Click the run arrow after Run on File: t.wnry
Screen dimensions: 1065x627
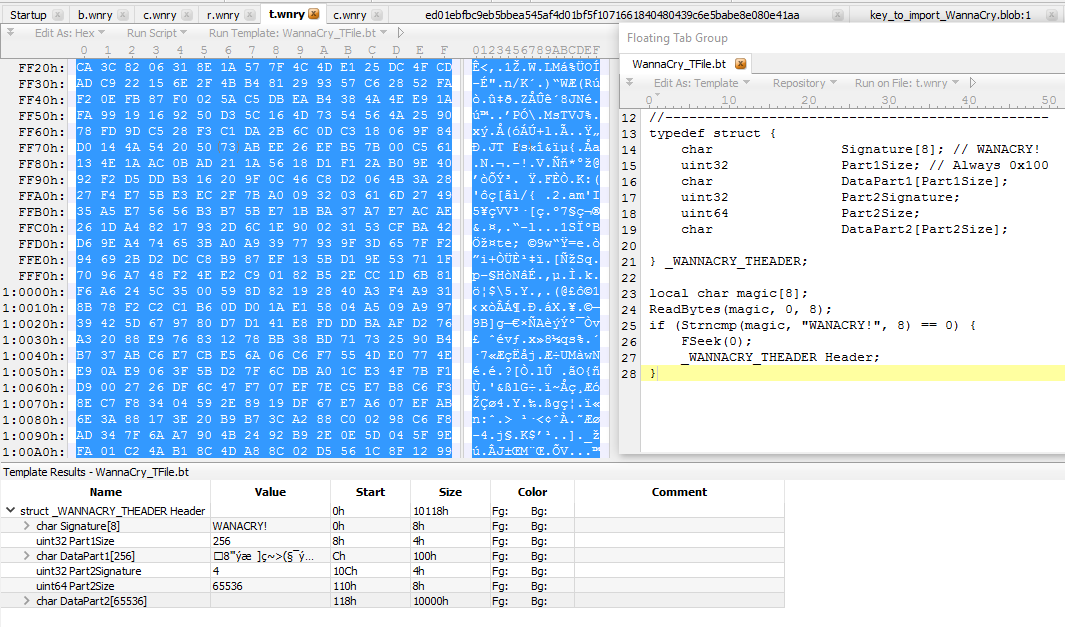click(973, 83)
